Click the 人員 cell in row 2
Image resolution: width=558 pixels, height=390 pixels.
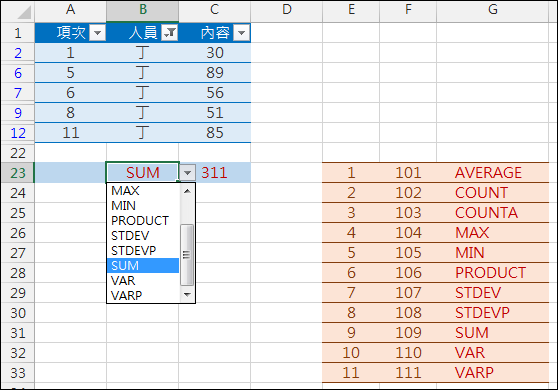point(142,53)
